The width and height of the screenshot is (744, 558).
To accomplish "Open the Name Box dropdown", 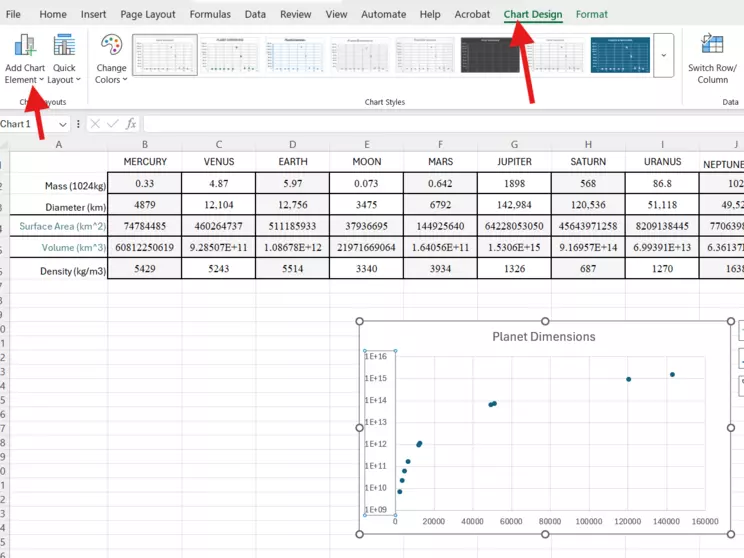I will tap(63, 124).
